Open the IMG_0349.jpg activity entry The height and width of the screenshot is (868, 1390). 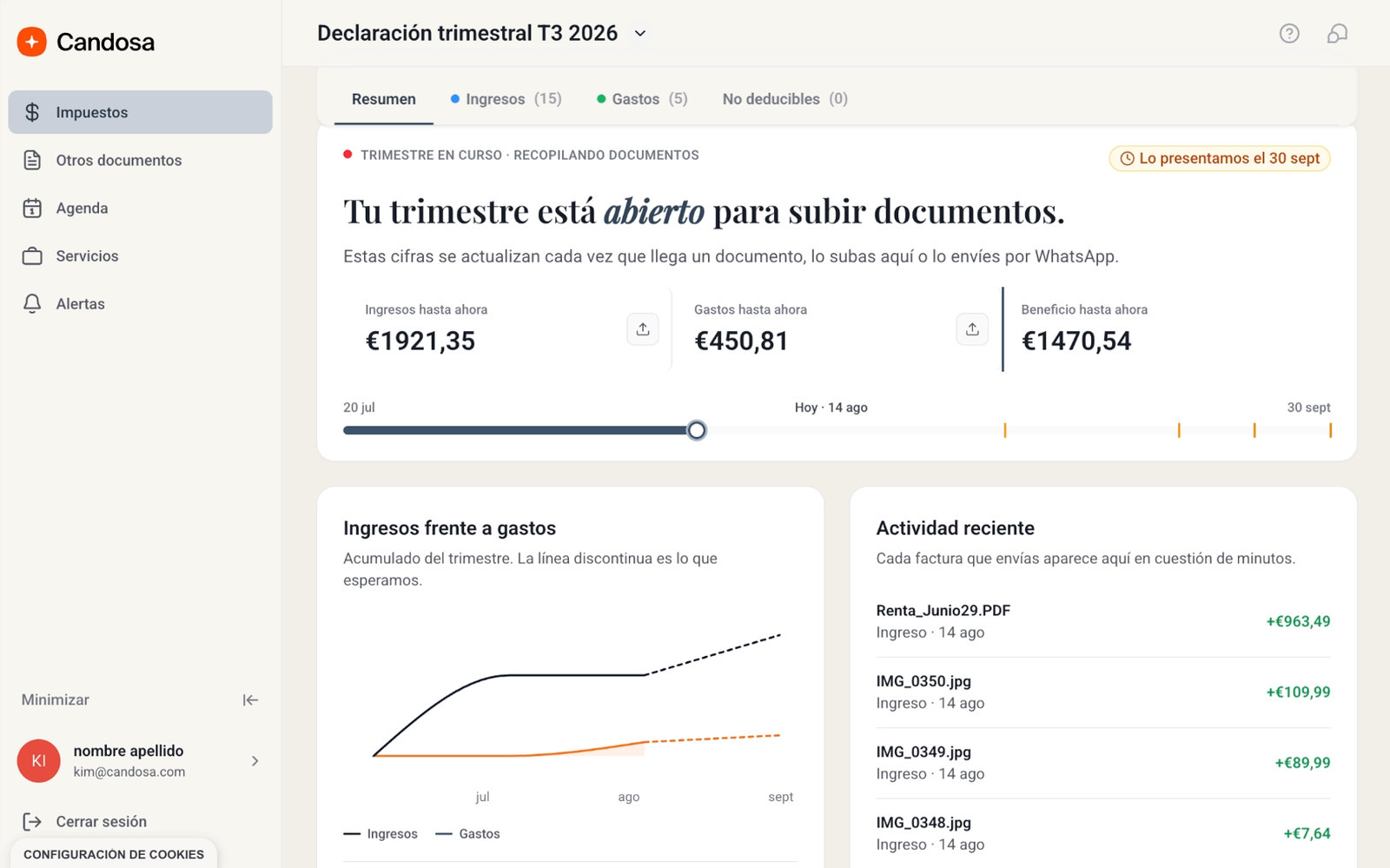click(1103, 763)
